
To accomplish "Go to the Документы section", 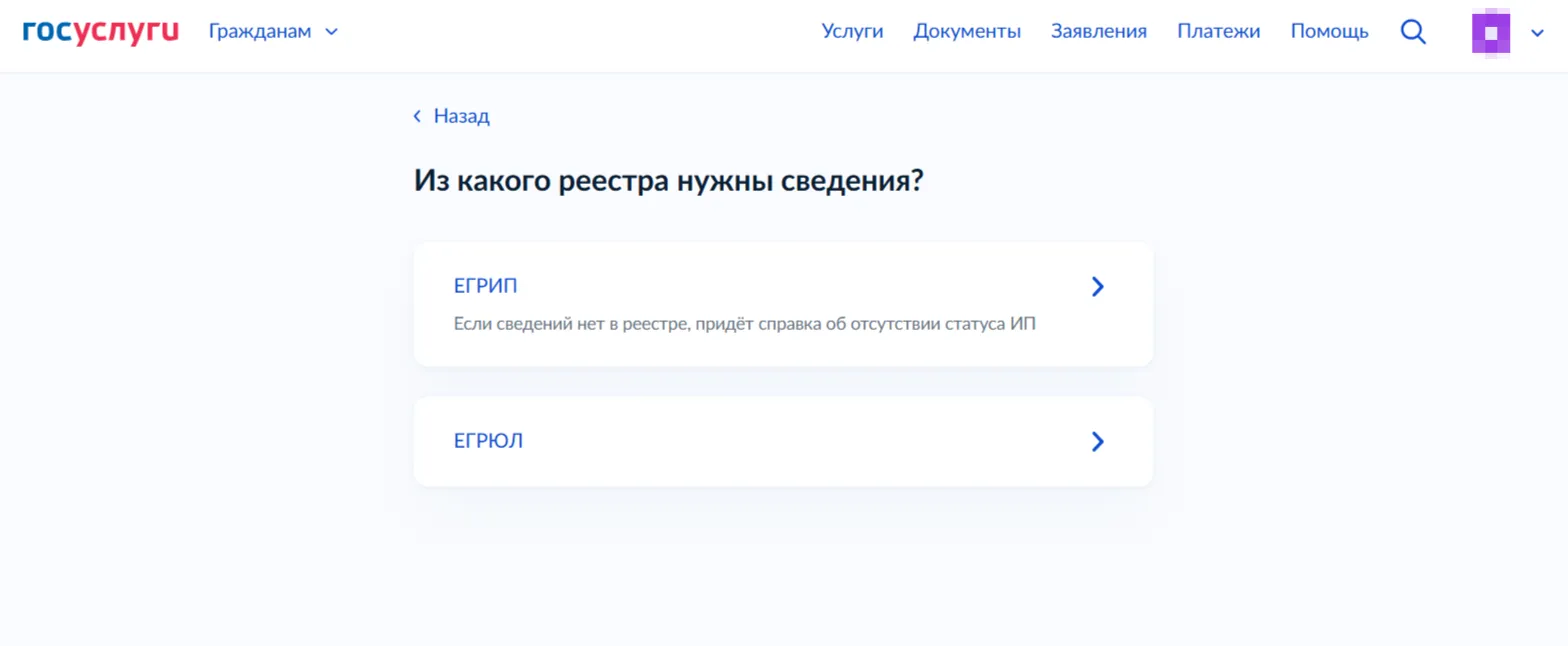I will [x=966, y=31].
